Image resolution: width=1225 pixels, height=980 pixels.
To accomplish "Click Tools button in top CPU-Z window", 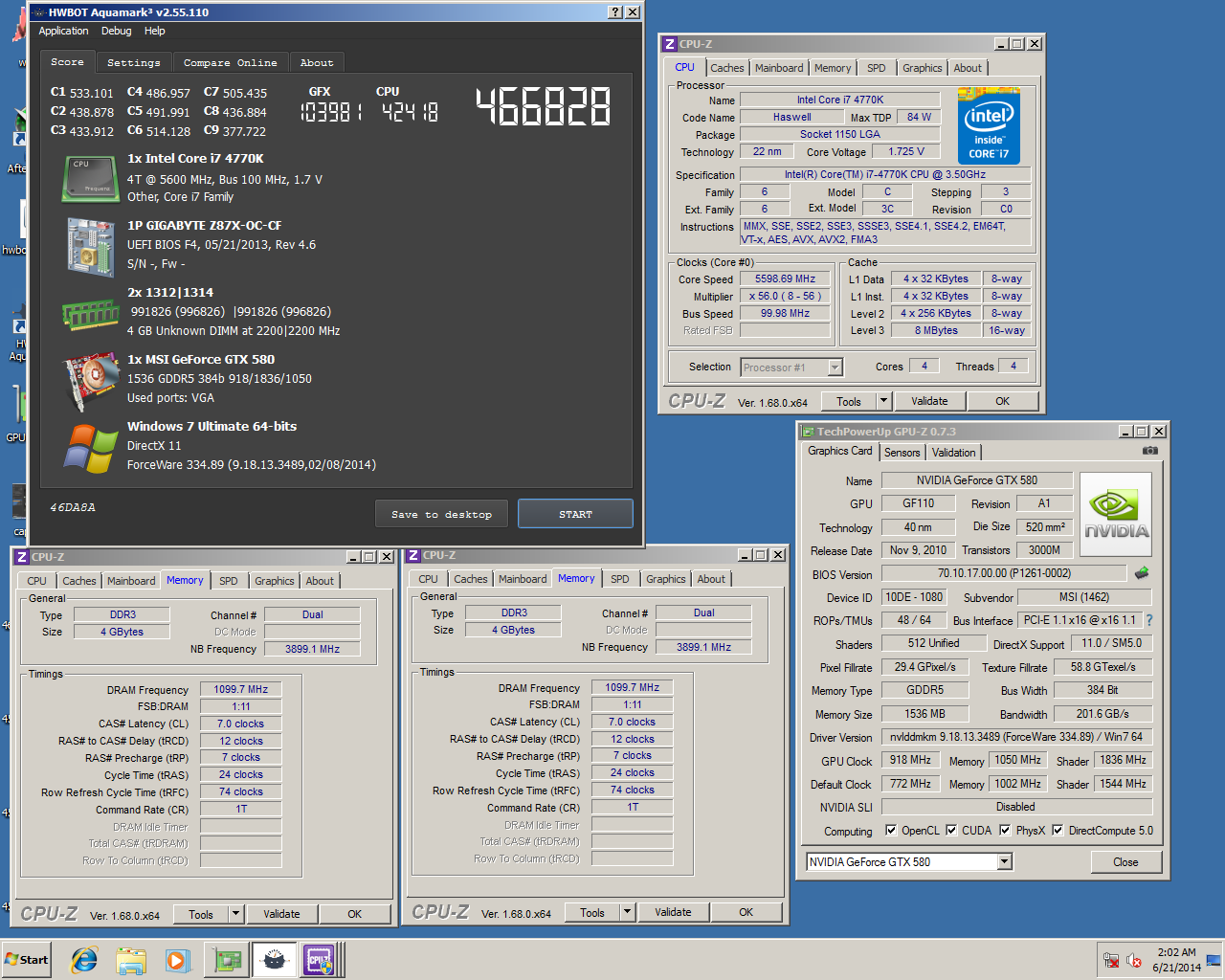I will click(x=849, y=401).
